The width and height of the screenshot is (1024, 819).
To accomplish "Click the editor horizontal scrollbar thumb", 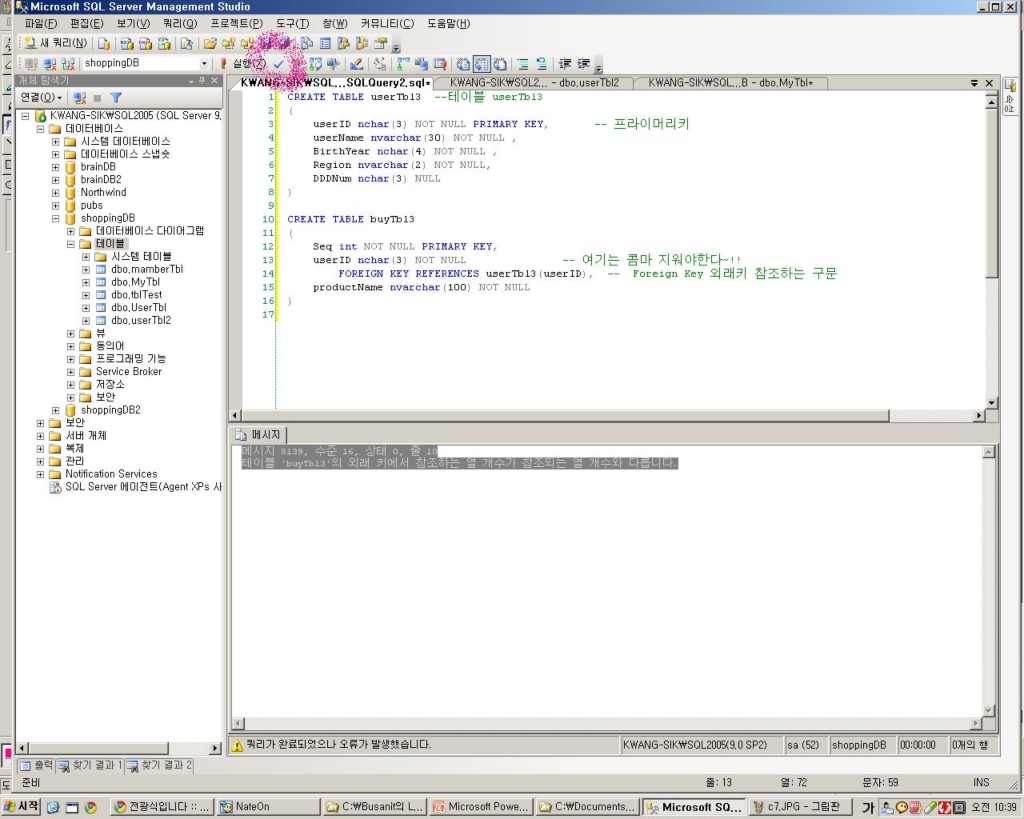I will (x=565, y=415).
